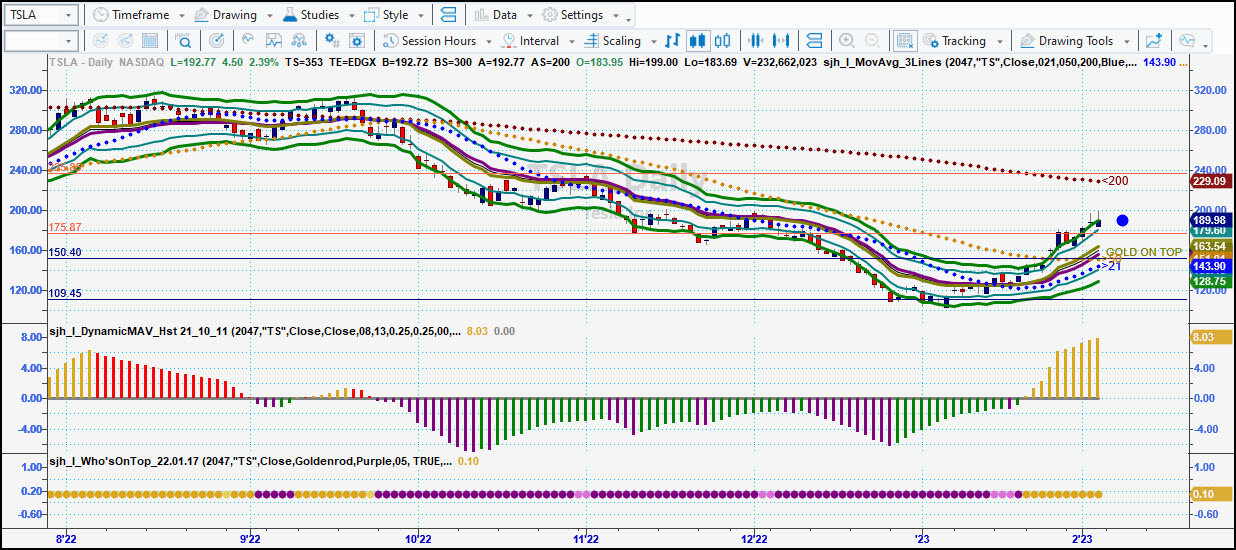Click the zoom out magnifier
This screenshot has height=550, width=1236.
click(x=873, y=41)
